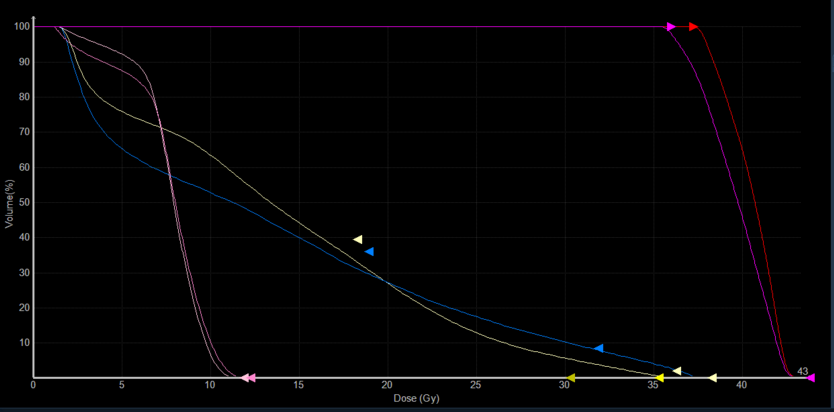Select the pink marker near 12 Gy
834x412 pixels.
(248, 378)
